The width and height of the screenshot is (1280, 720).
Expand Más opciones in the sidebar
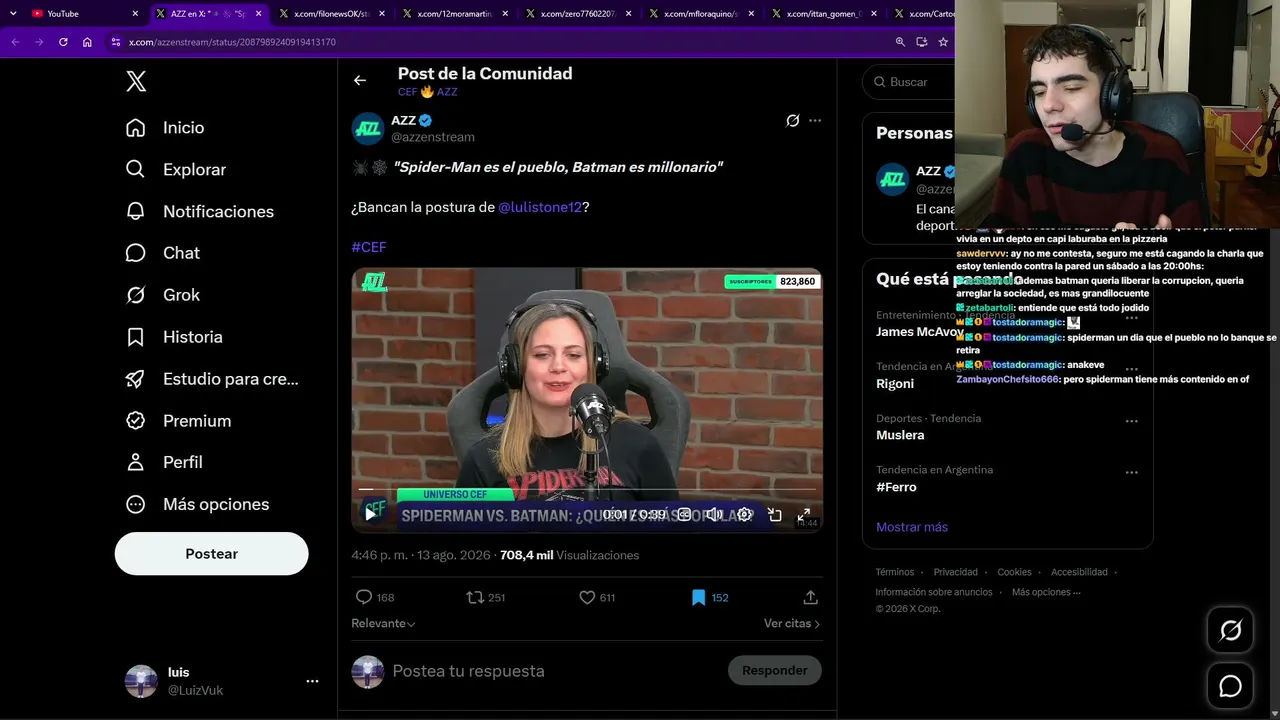[197, 504]
